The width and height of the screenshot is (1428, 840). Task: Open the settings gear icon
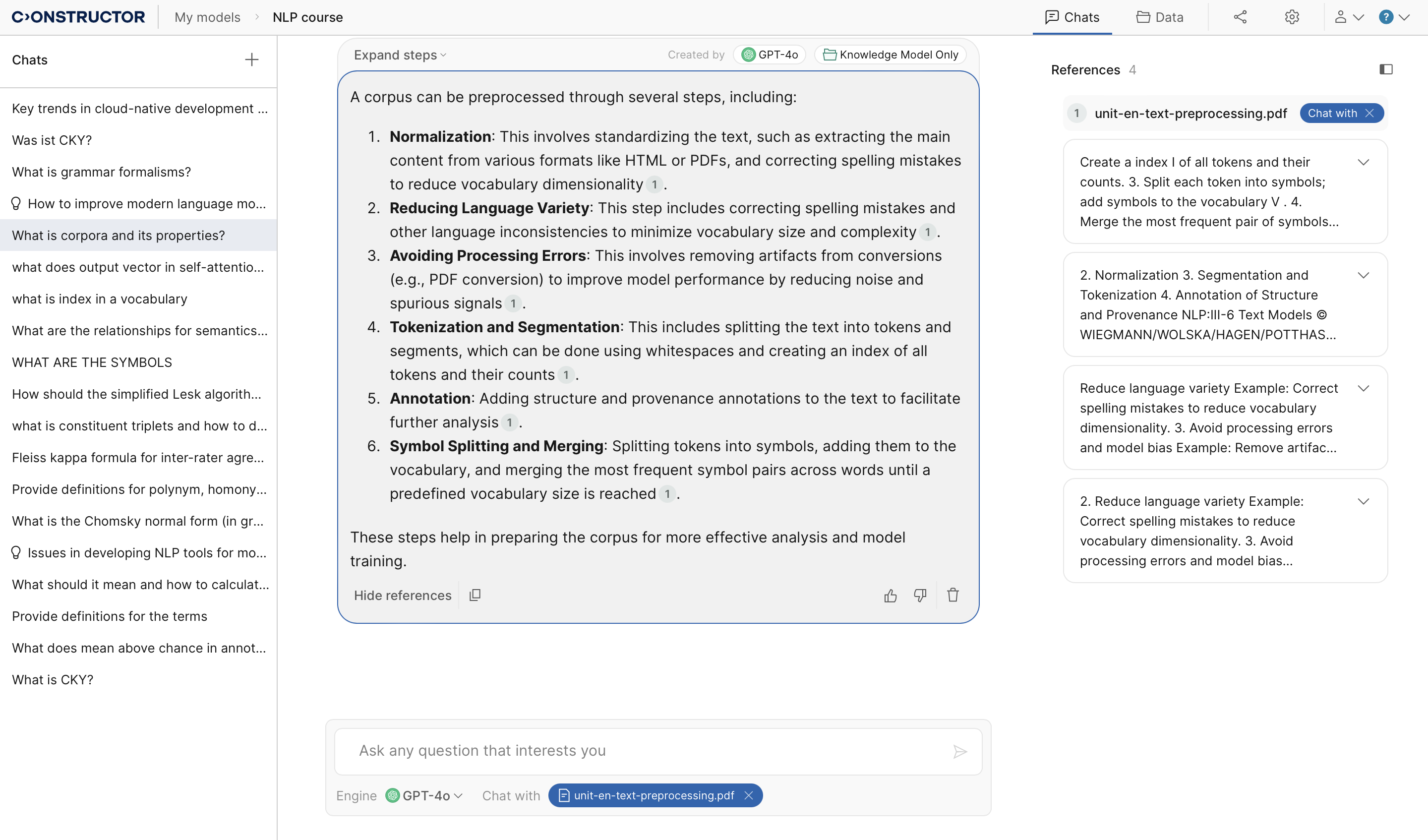(x=1292, y=17)
